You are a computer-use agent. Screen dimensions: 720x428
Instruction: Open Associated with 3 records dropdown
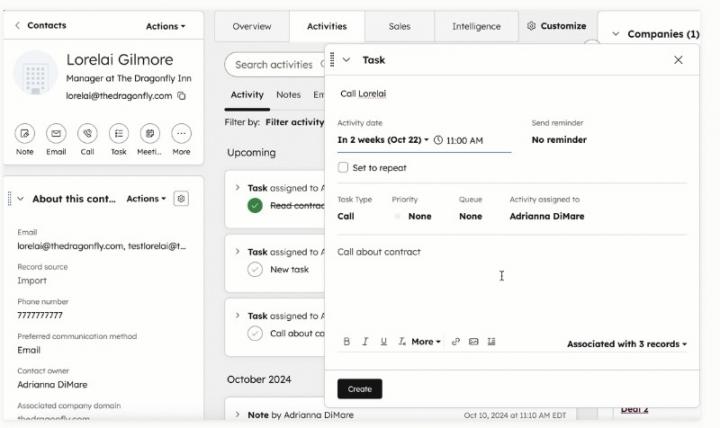click(627, 344)
